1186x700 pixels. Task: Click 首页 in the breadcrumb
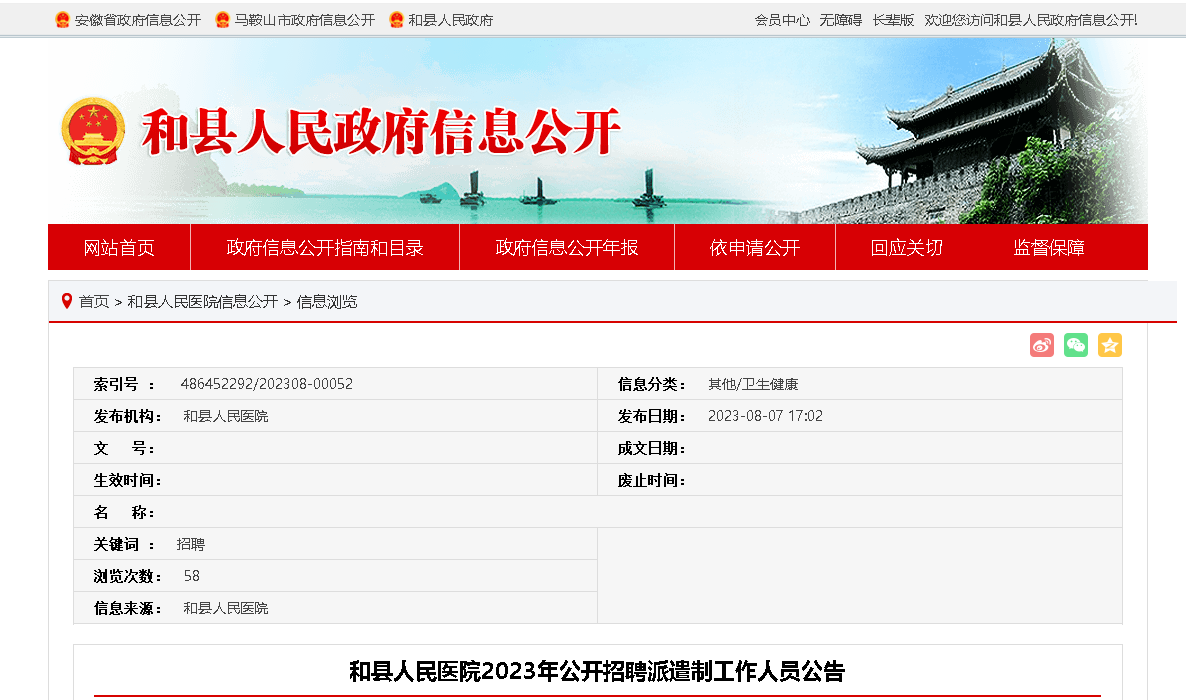pos(94,302)
